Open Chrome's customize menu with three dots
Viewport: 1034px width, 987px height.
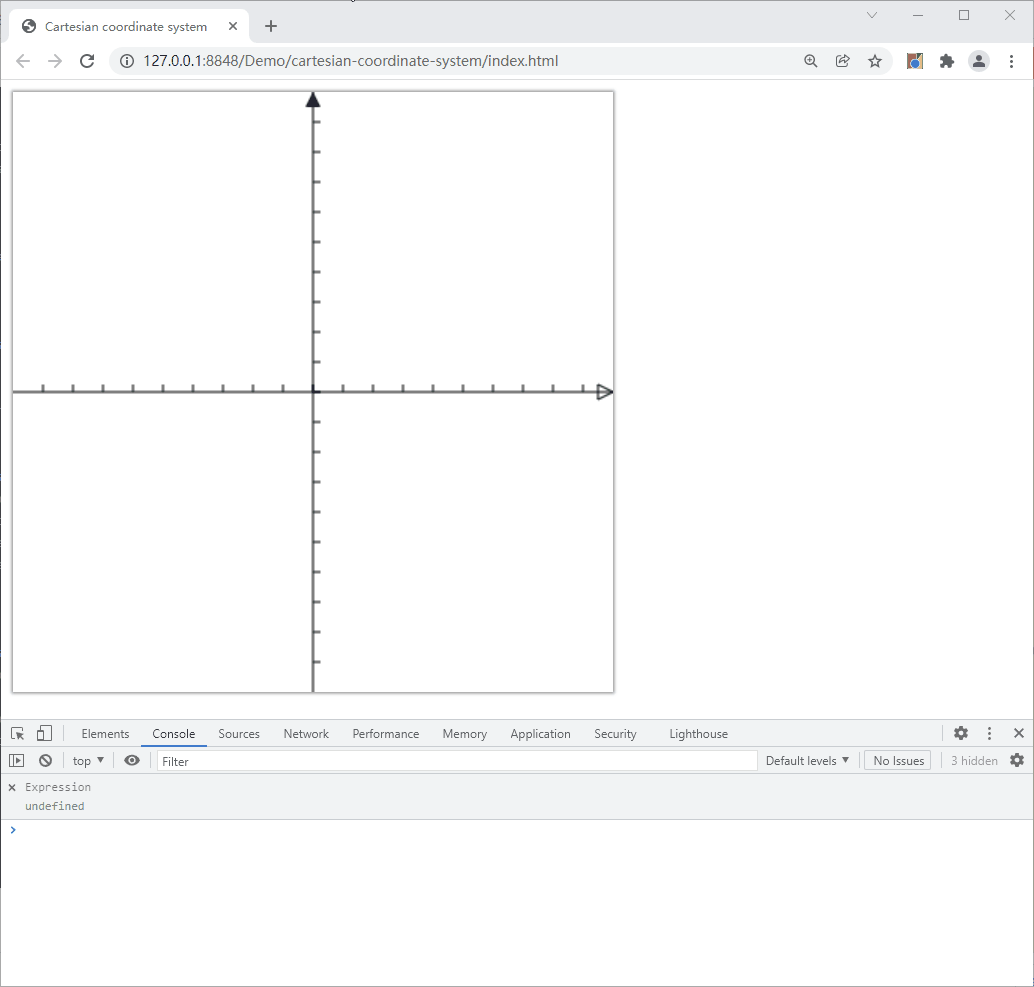tap(1012, 61)
